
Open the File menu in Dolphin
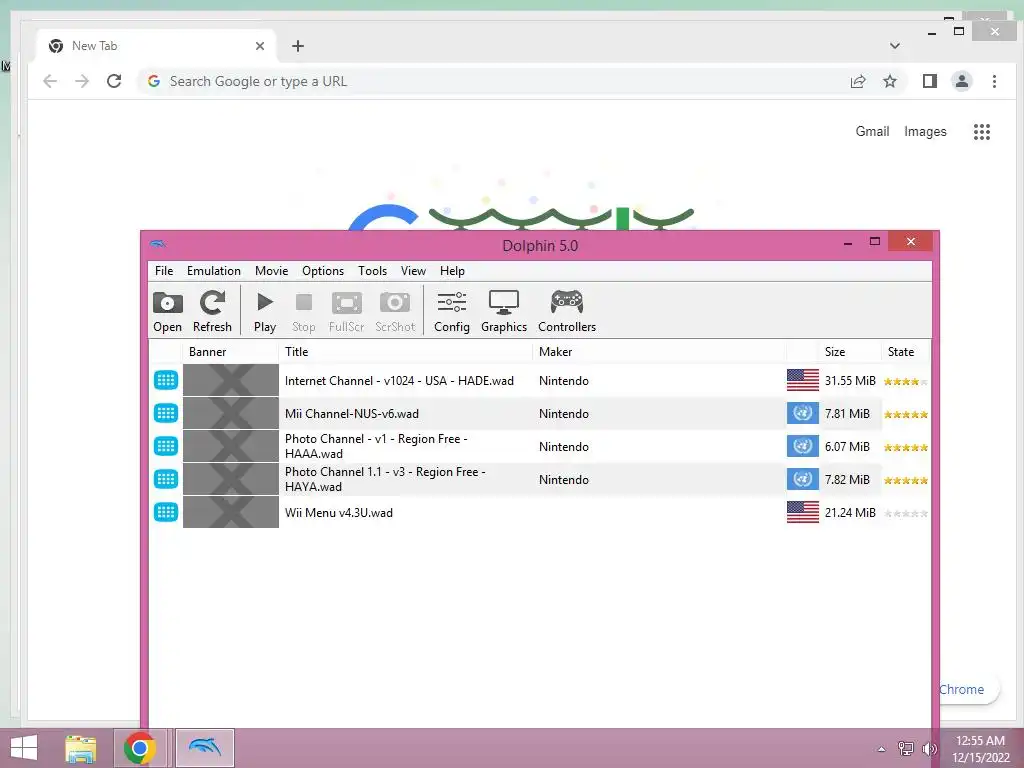164,271
